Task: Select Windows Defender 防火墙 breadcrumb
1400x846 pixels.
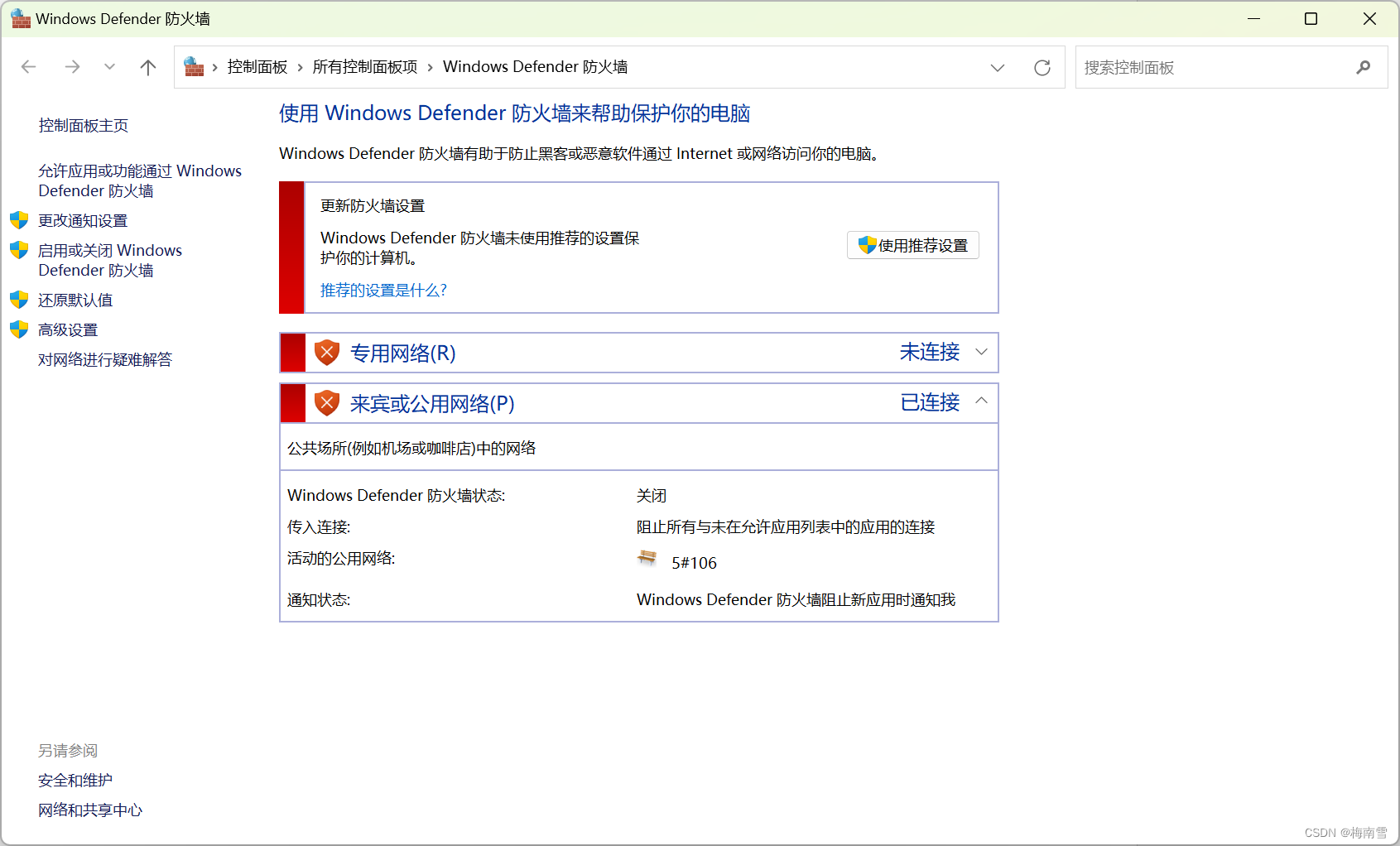Action: 535,67
